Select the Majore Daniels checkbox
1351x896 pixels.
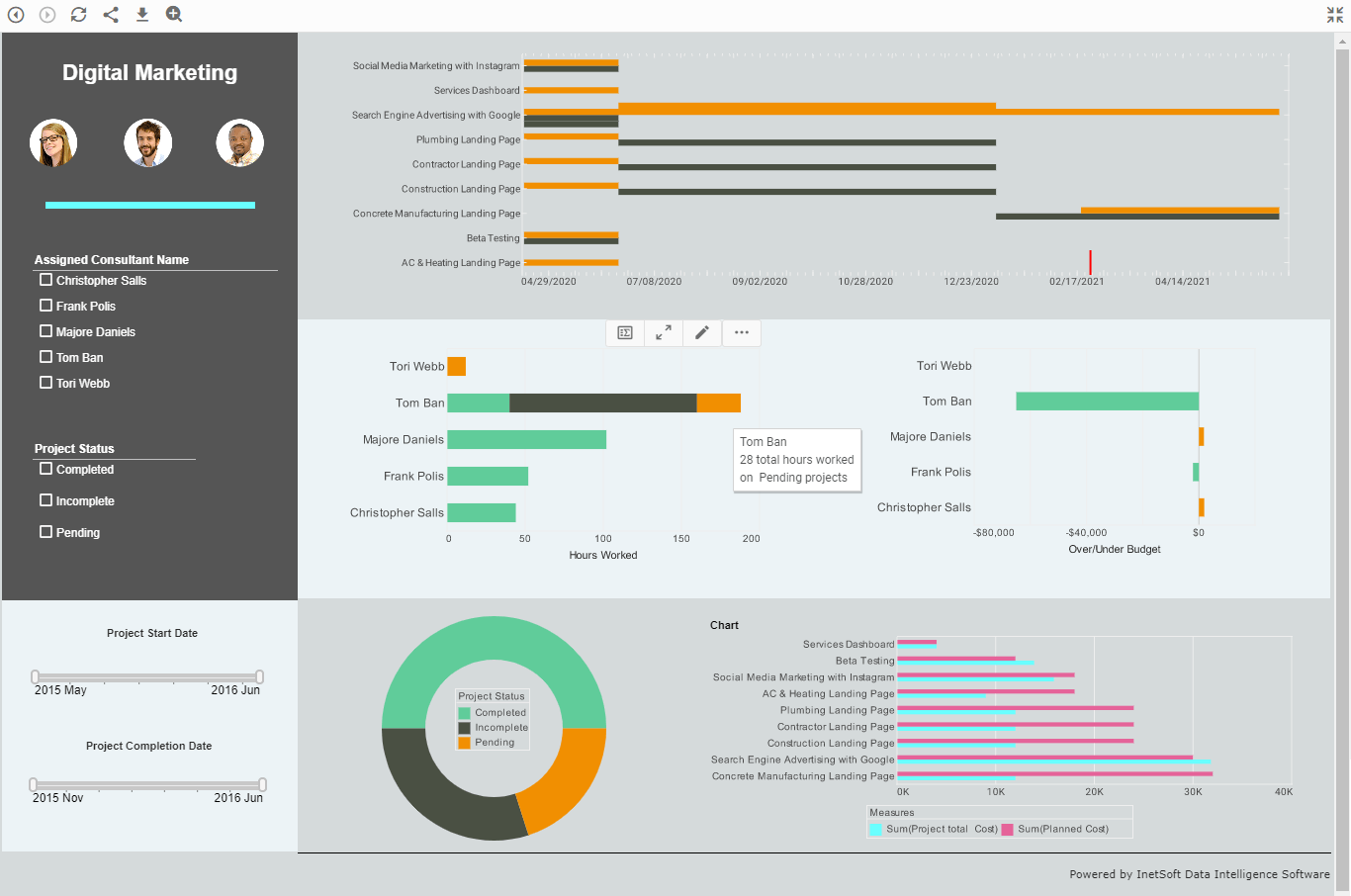45,331
